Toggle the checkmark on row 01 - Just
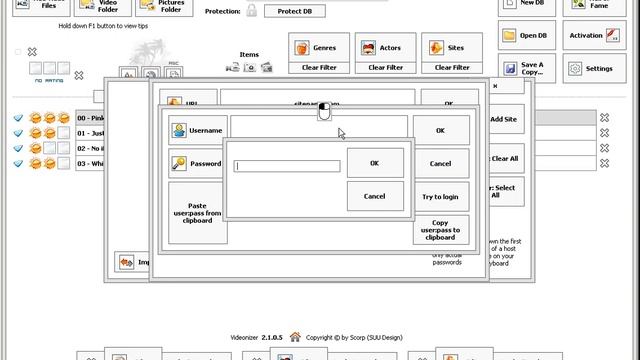This screenshot has height=360, width=640. (18, 133)
